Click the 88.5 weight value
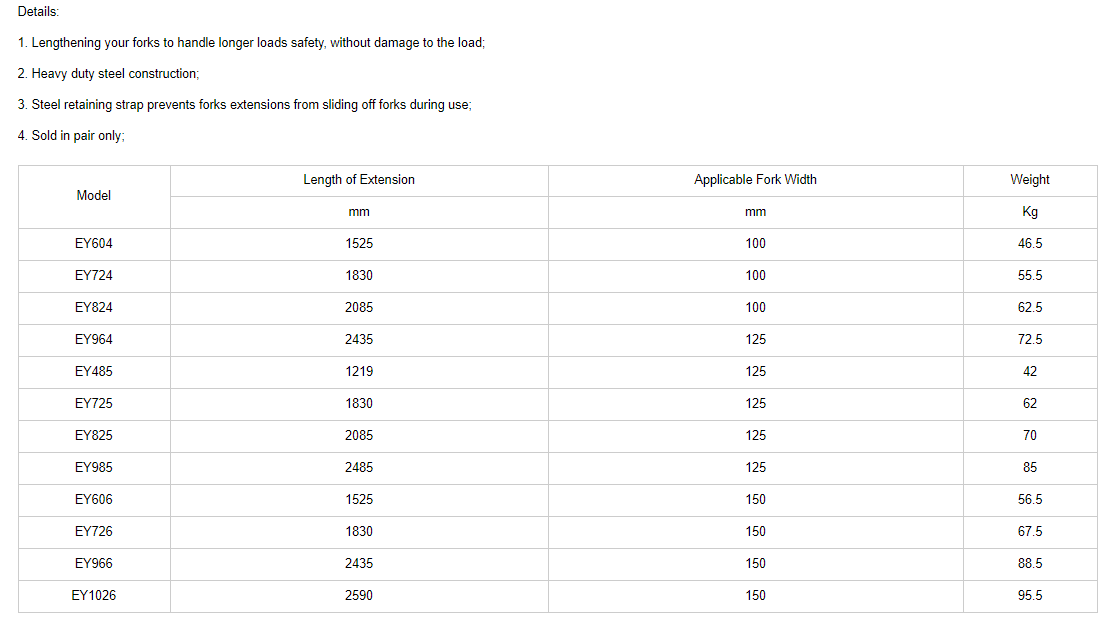Image resolution: width=1113 pixels, height=626 pixels. point(1030,564)
